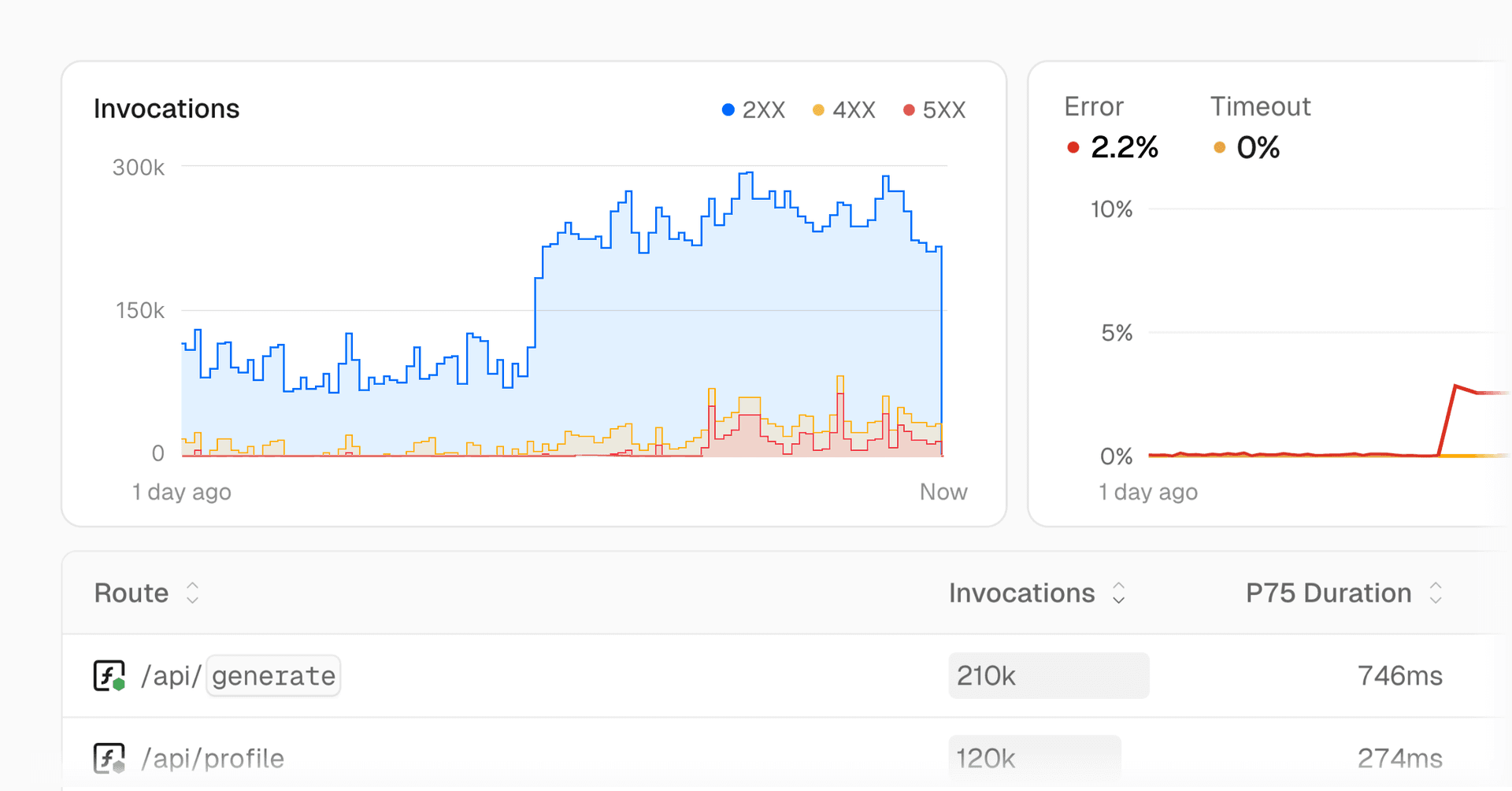Sort the table by Route header

[132, 593]
